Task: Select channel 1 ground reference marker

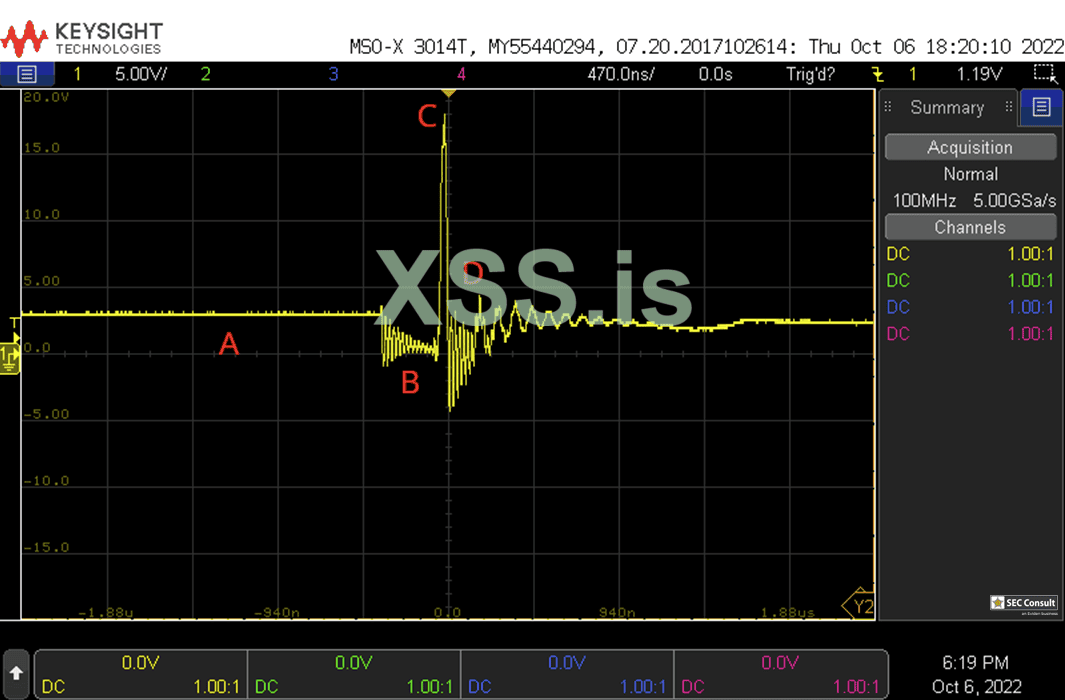Action: [10, 356]
